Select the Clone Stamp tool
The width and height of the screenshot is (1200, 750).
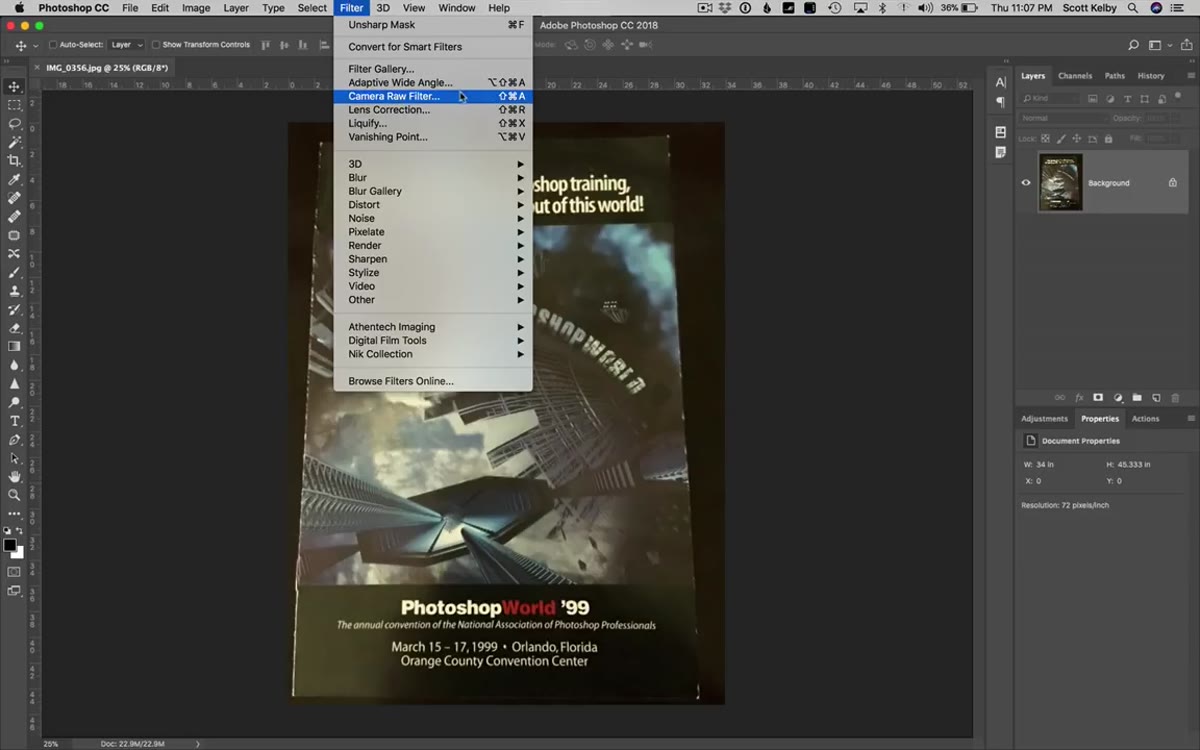[x=14, y=291]
